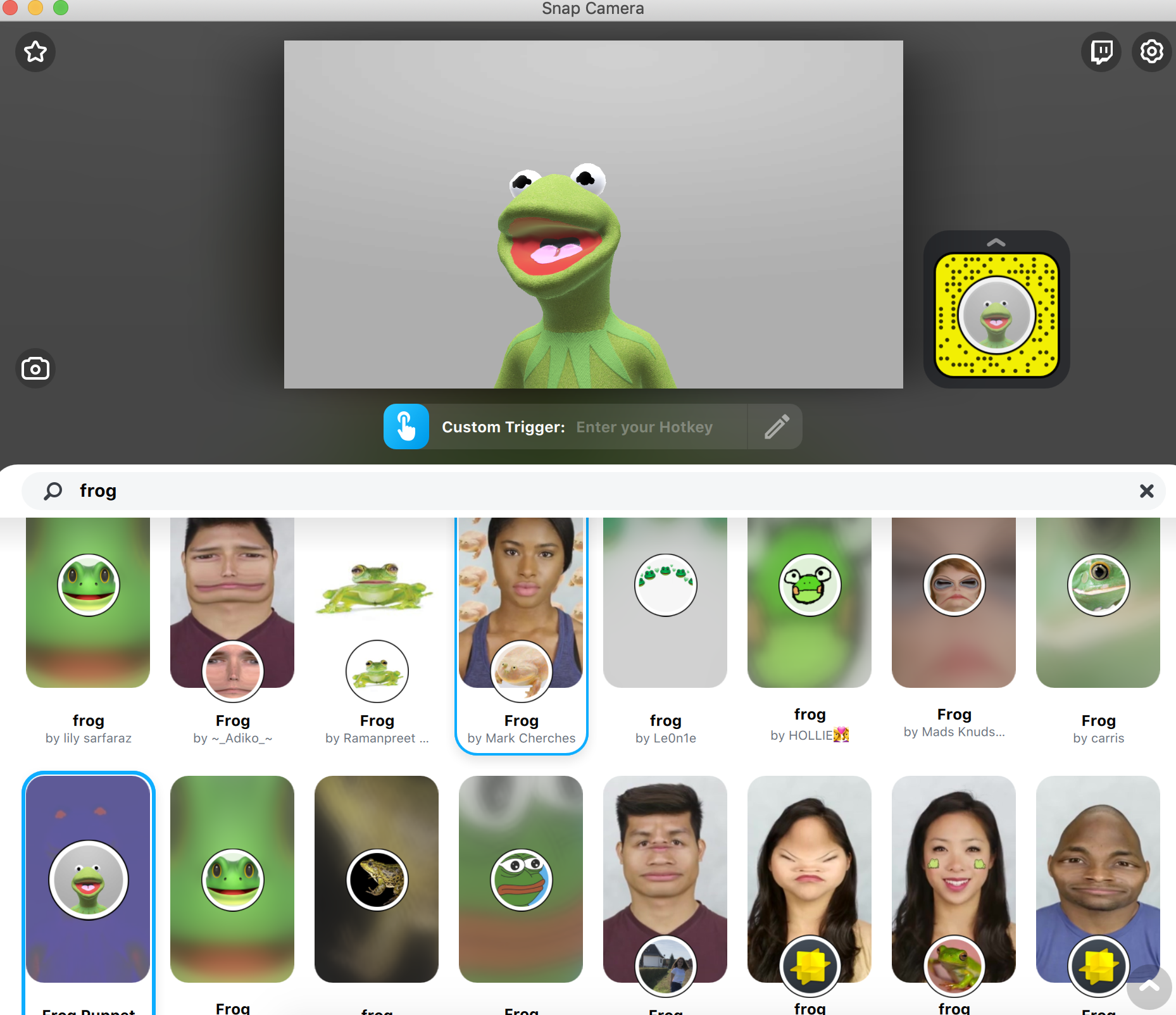Click the Custom Trigger touch icon
This screenshot has width=1176, height=1015.
[406, 427]
